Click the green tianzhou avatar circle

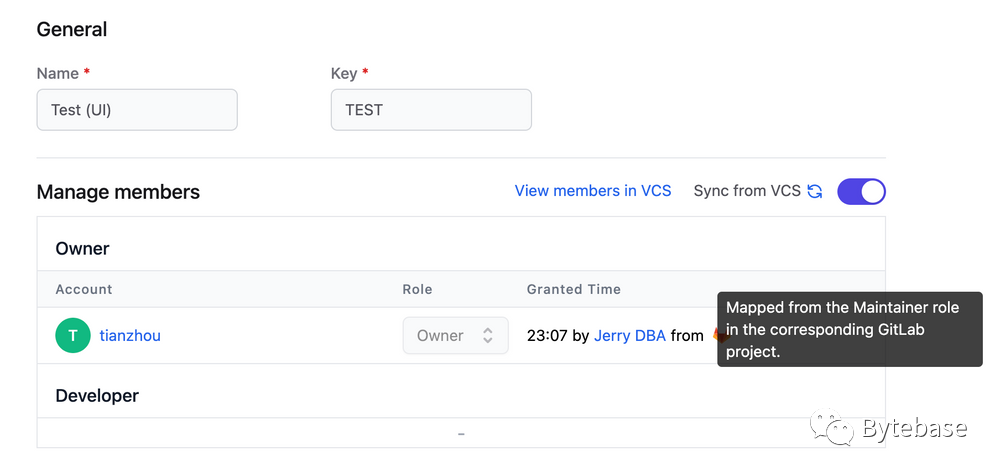pyautogui.click(x=73, y=336)
